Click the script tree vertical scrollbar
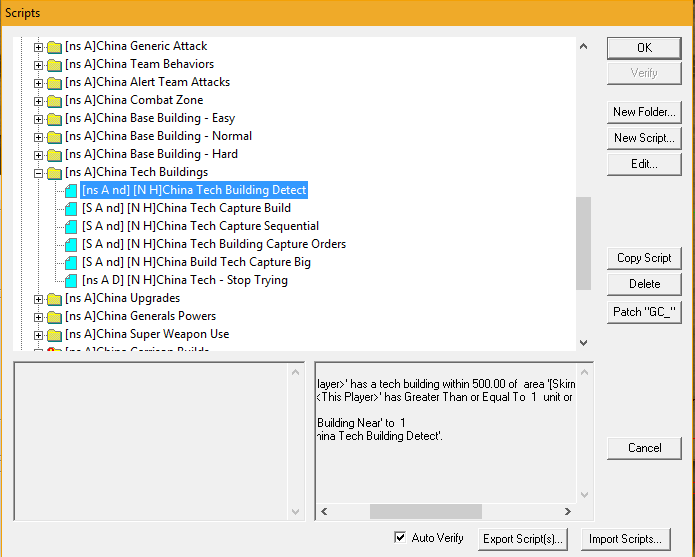695x557 pixels. coord(583,240)
